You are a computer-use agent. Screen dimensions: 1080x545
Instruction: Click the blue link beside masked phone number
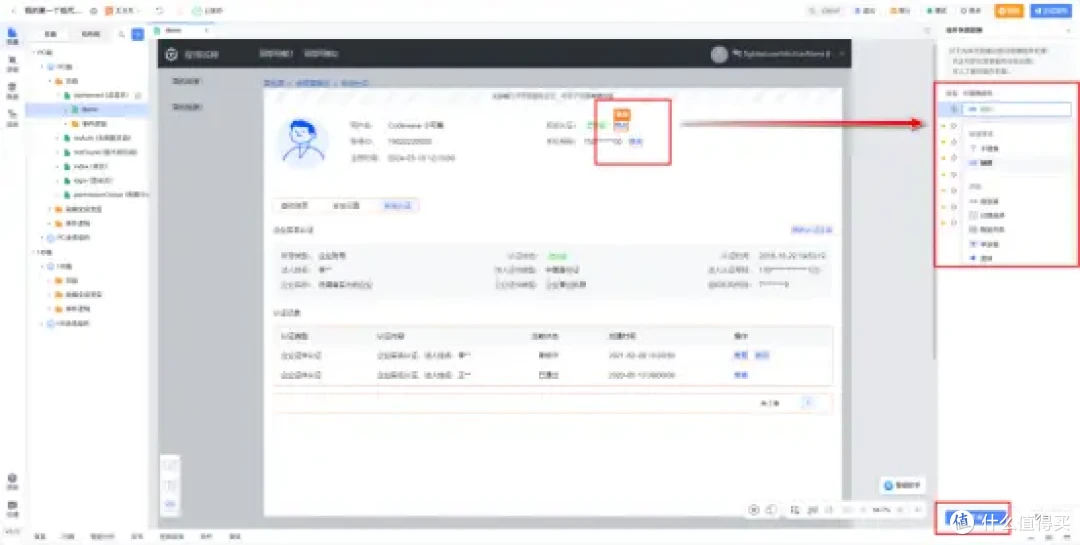tap(636, 141)
